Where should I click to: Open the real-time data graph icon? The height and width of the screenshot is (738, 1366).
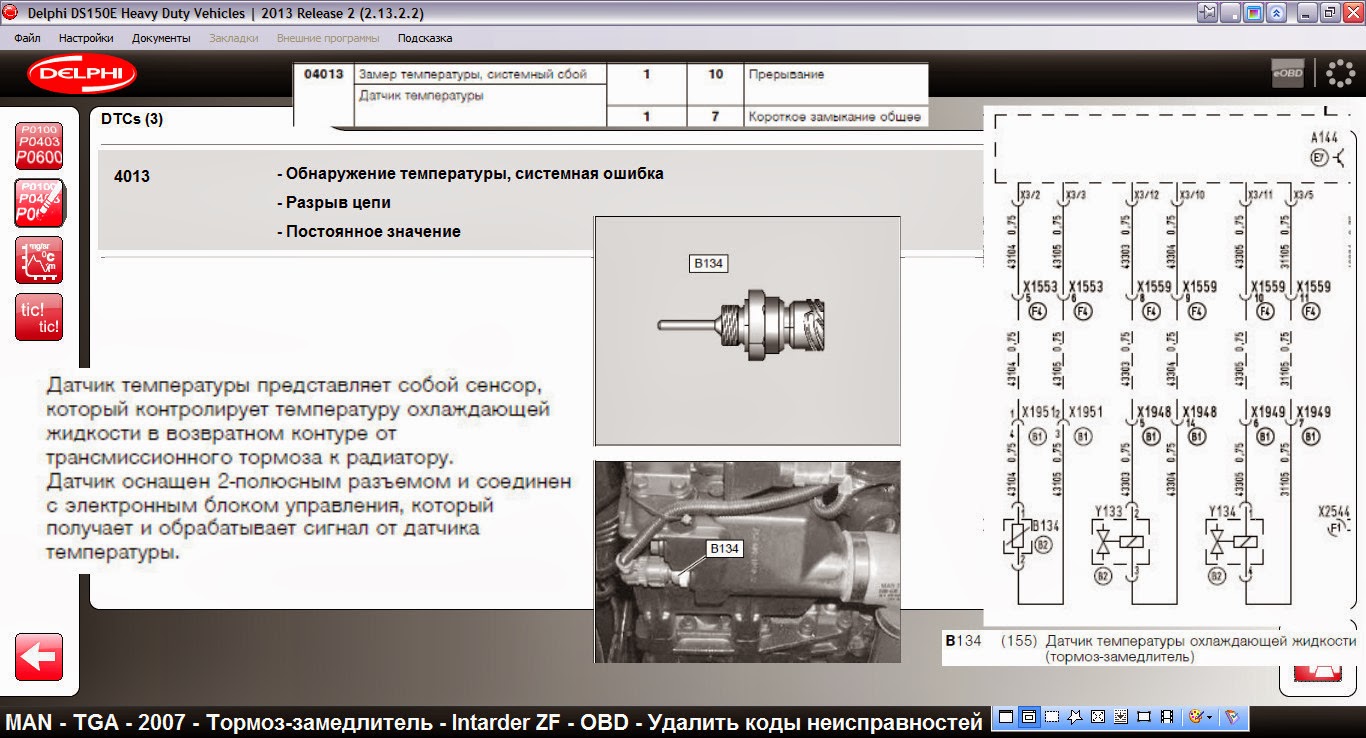39,260
